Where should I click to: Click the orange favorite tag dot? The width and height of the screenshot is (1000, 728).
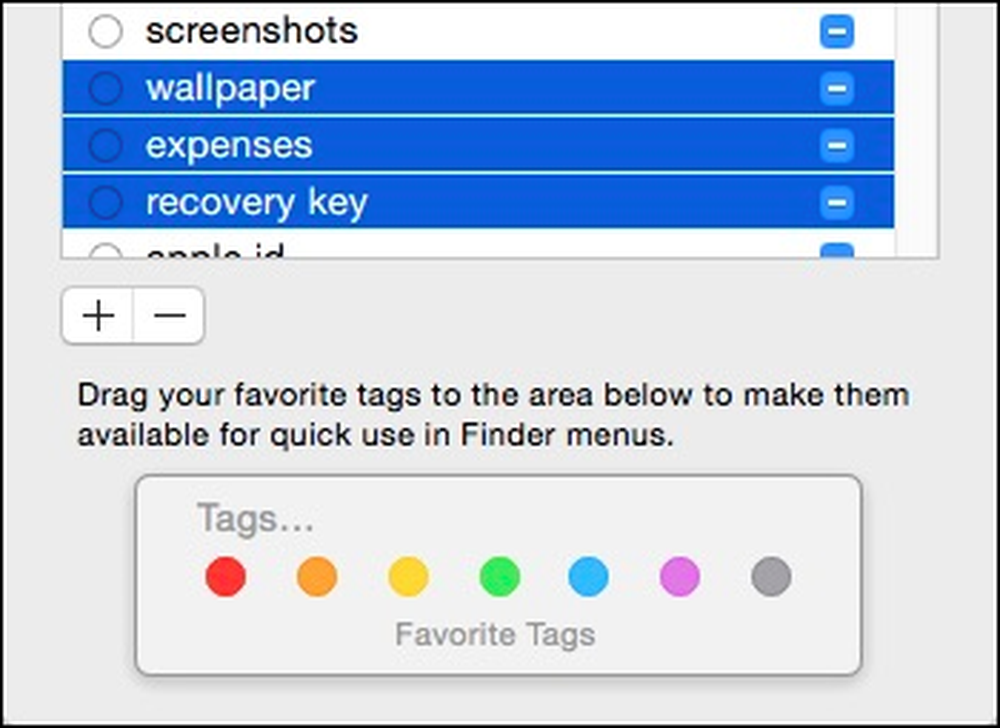pyautogui.click(x=317, y=576)
